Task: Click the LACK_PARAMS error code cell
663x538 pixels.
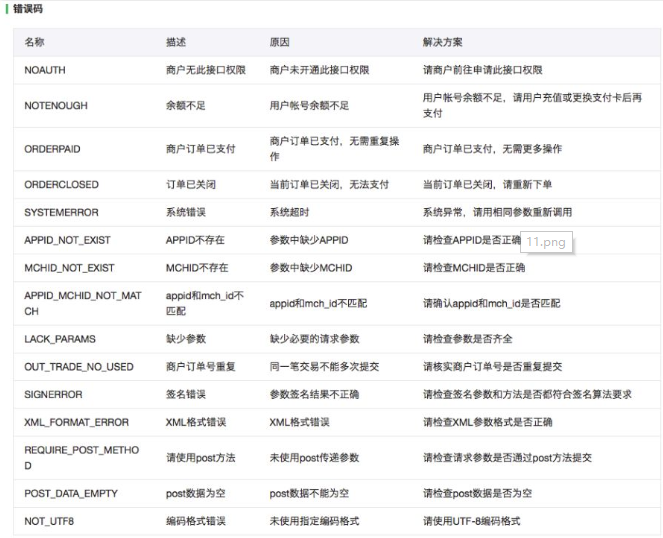Action: (x=60, y=339)
